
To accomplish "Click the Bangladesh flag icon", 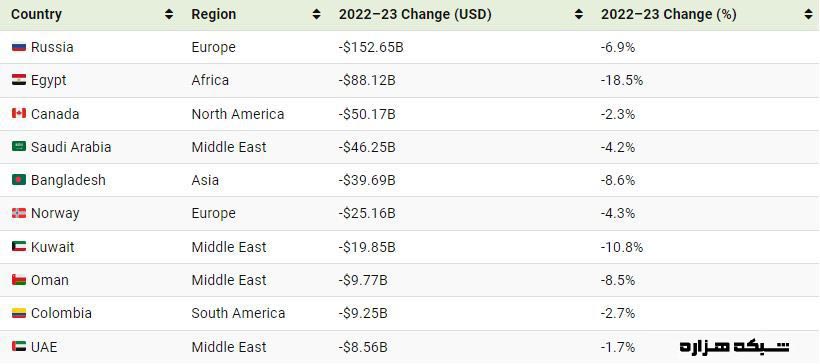I will [x=19, y=180].
